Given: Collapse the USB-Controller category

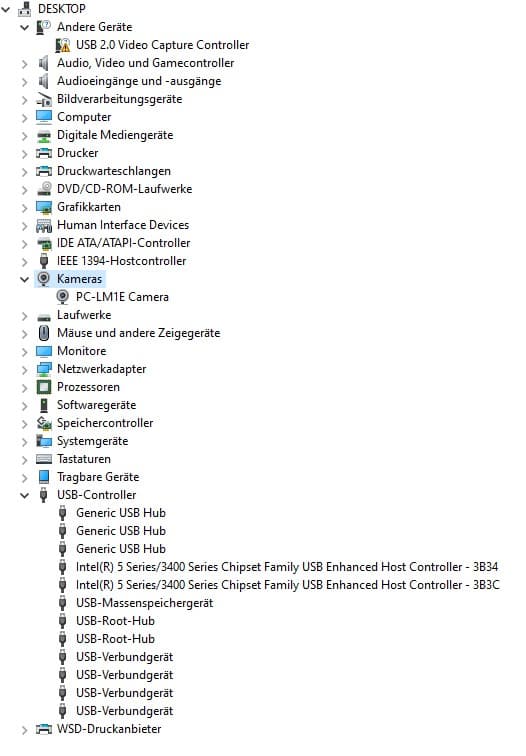Looking at the screenshot, I should 25,495.
